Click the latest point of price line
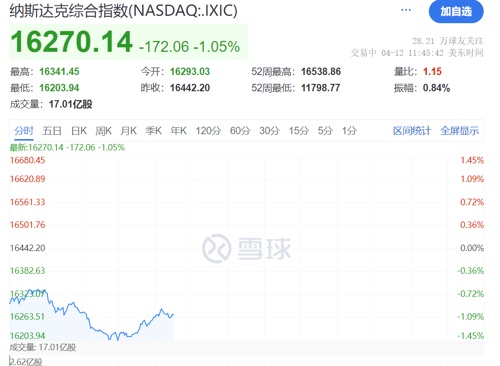Screen dimensions: 500x366 [x=173, y=315]
